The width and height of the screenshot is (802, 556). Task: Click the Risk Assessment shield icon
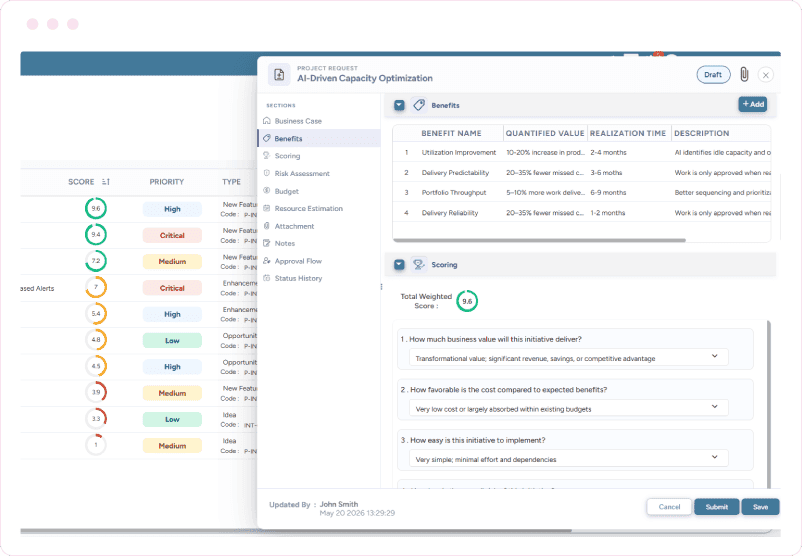tap(266, 173)
